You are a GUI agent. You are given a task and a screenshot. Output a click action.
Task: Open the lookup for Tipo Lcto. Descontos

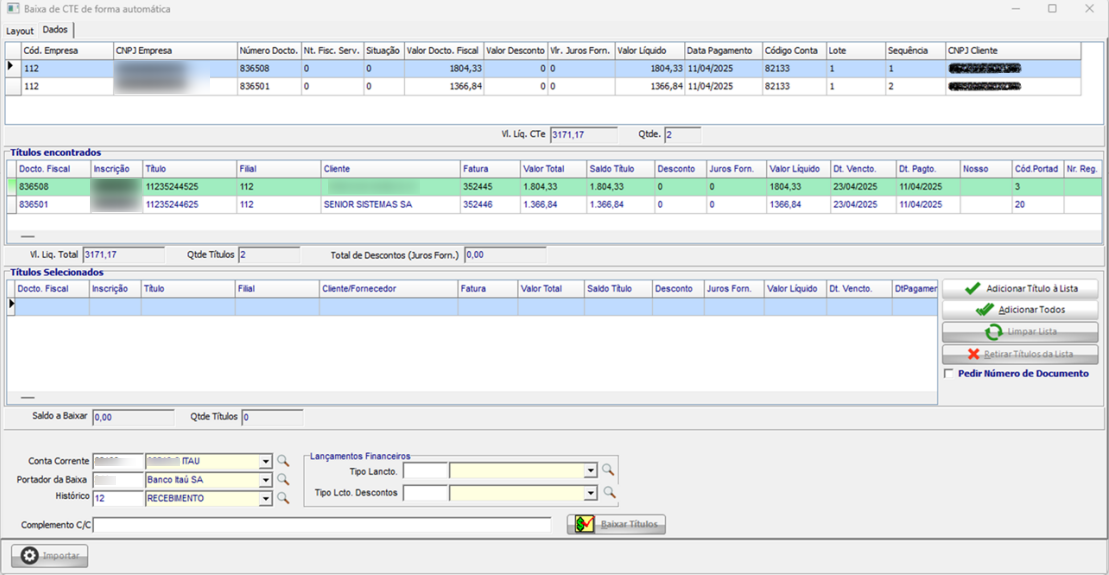tap(607, 492)
